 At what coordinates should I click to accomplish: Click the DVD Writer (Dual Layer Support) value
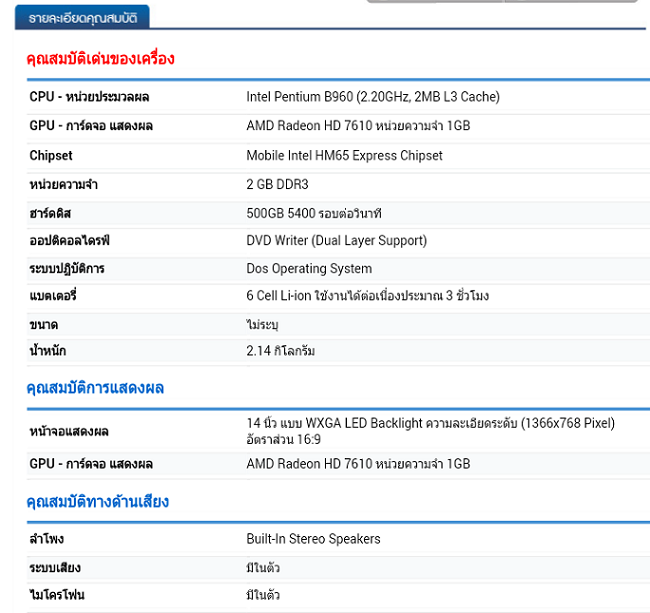(x=336, y=241)
